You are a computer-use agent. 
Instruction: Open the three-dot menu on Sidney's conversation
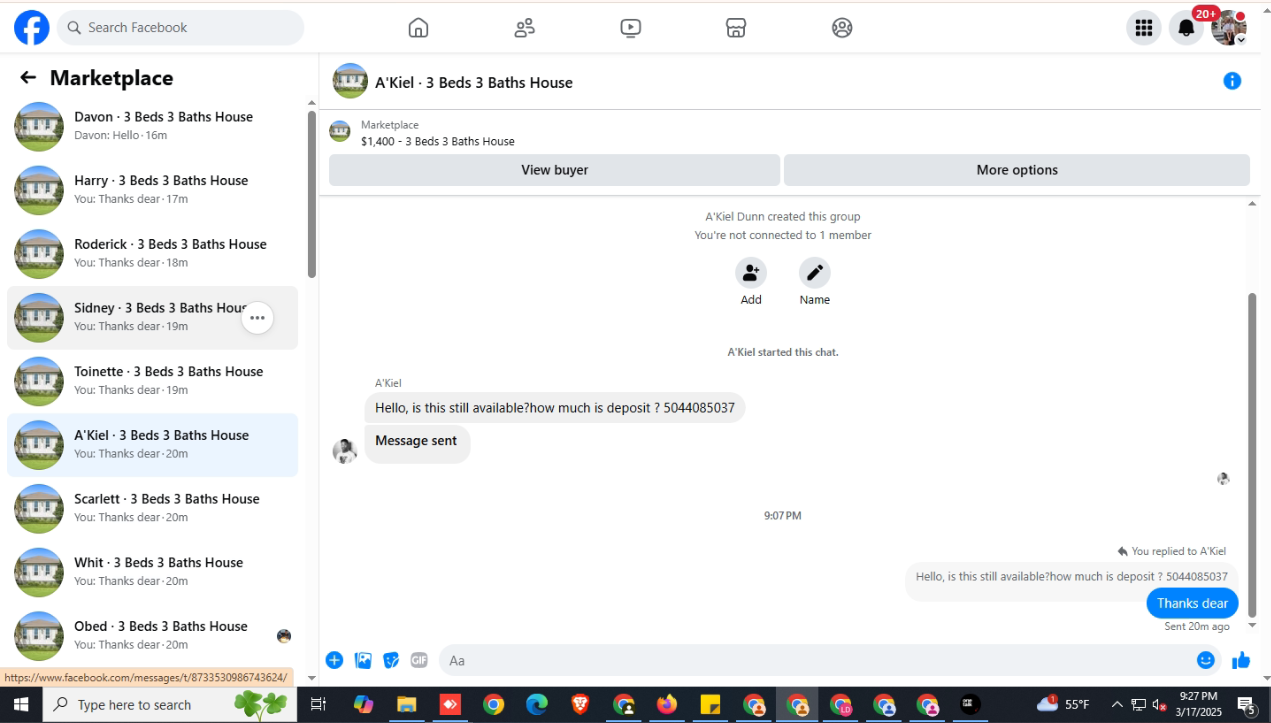point(257,318)
